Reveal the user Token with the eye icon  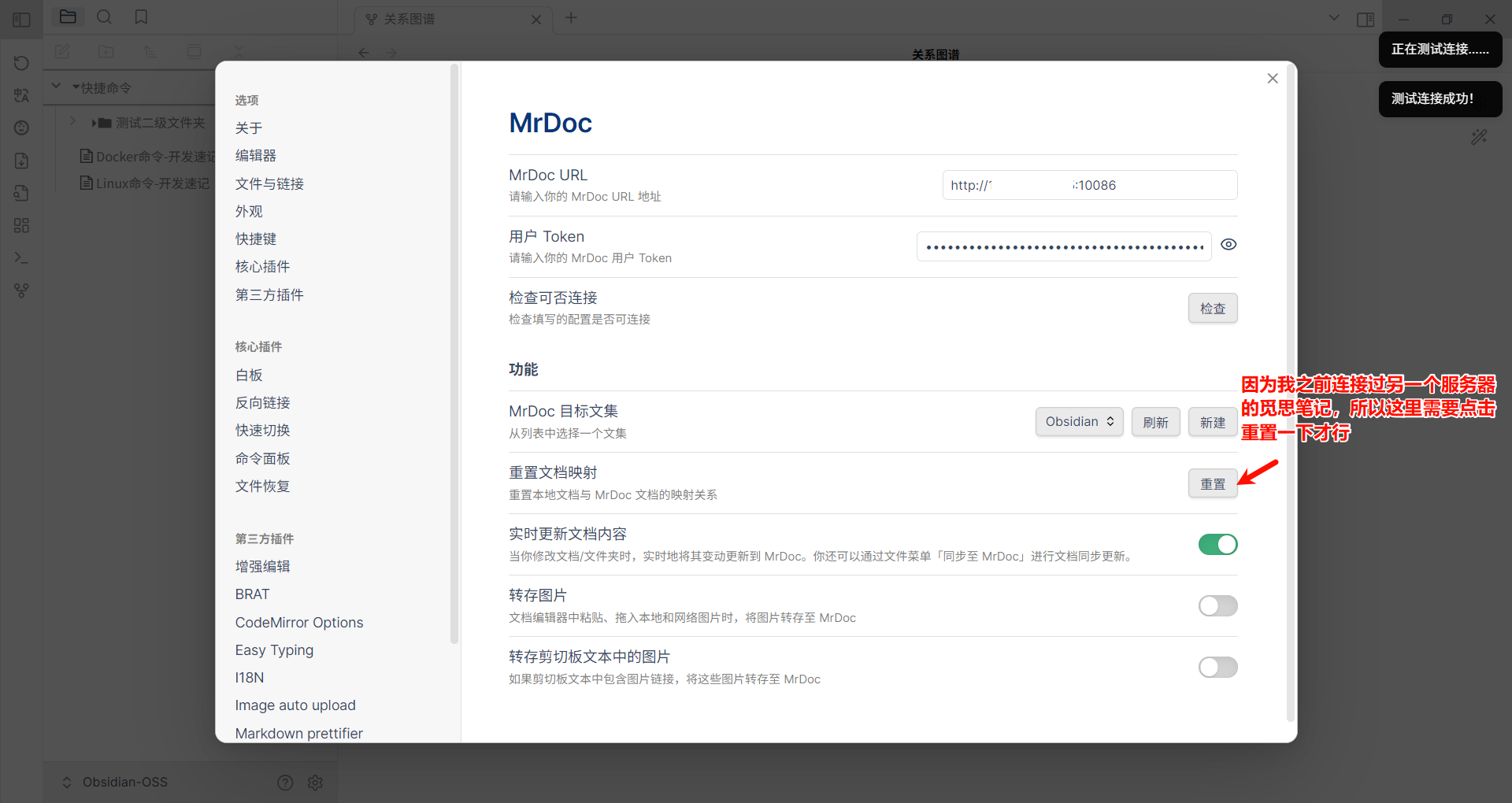click(x=1228, y=245)
